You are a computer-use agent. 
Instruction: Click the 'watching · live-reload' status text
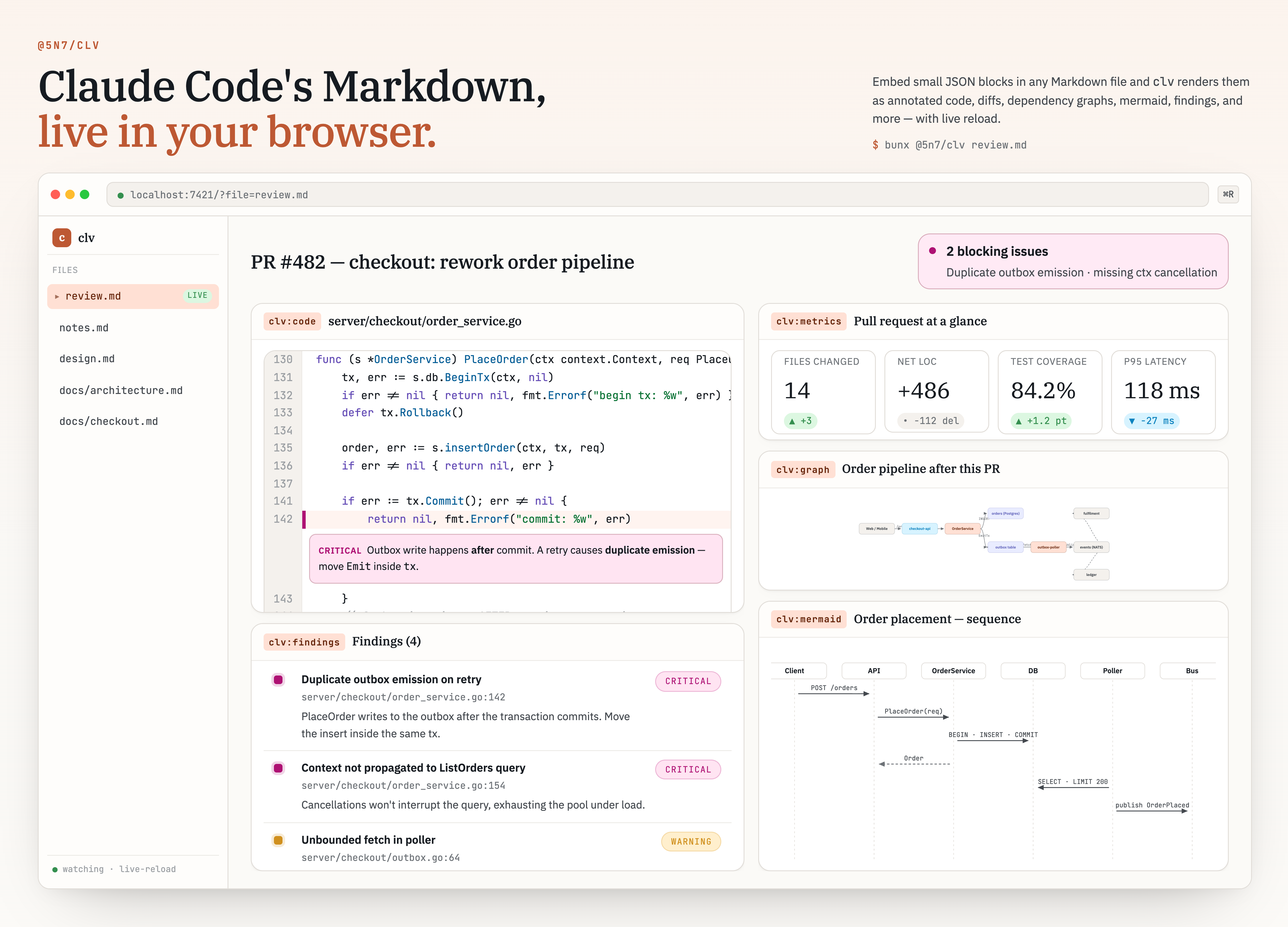(x=119, y=869)
